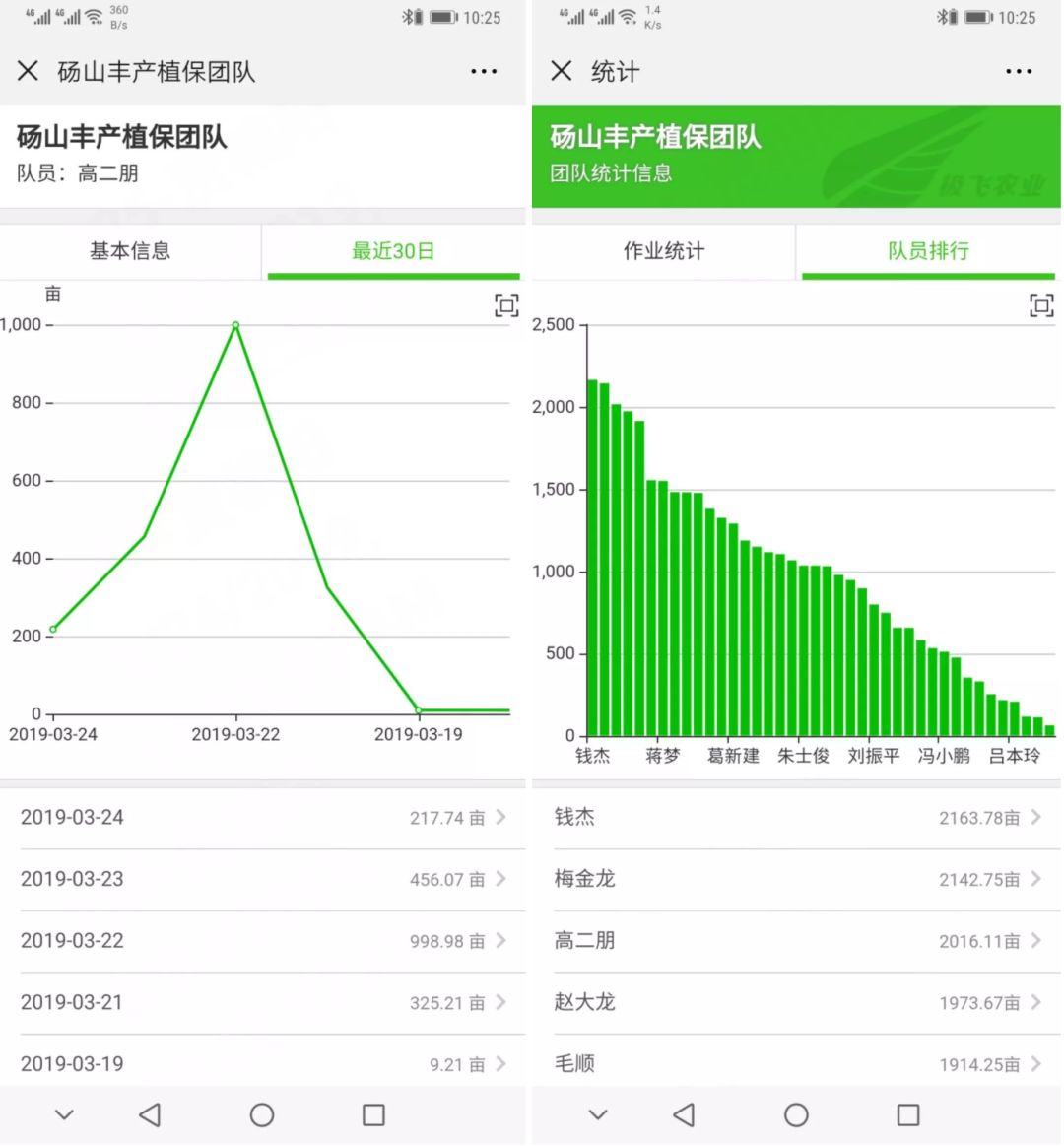Open more options in 统计 header
1064x1146 pixels.
(x=1019, y=72)
